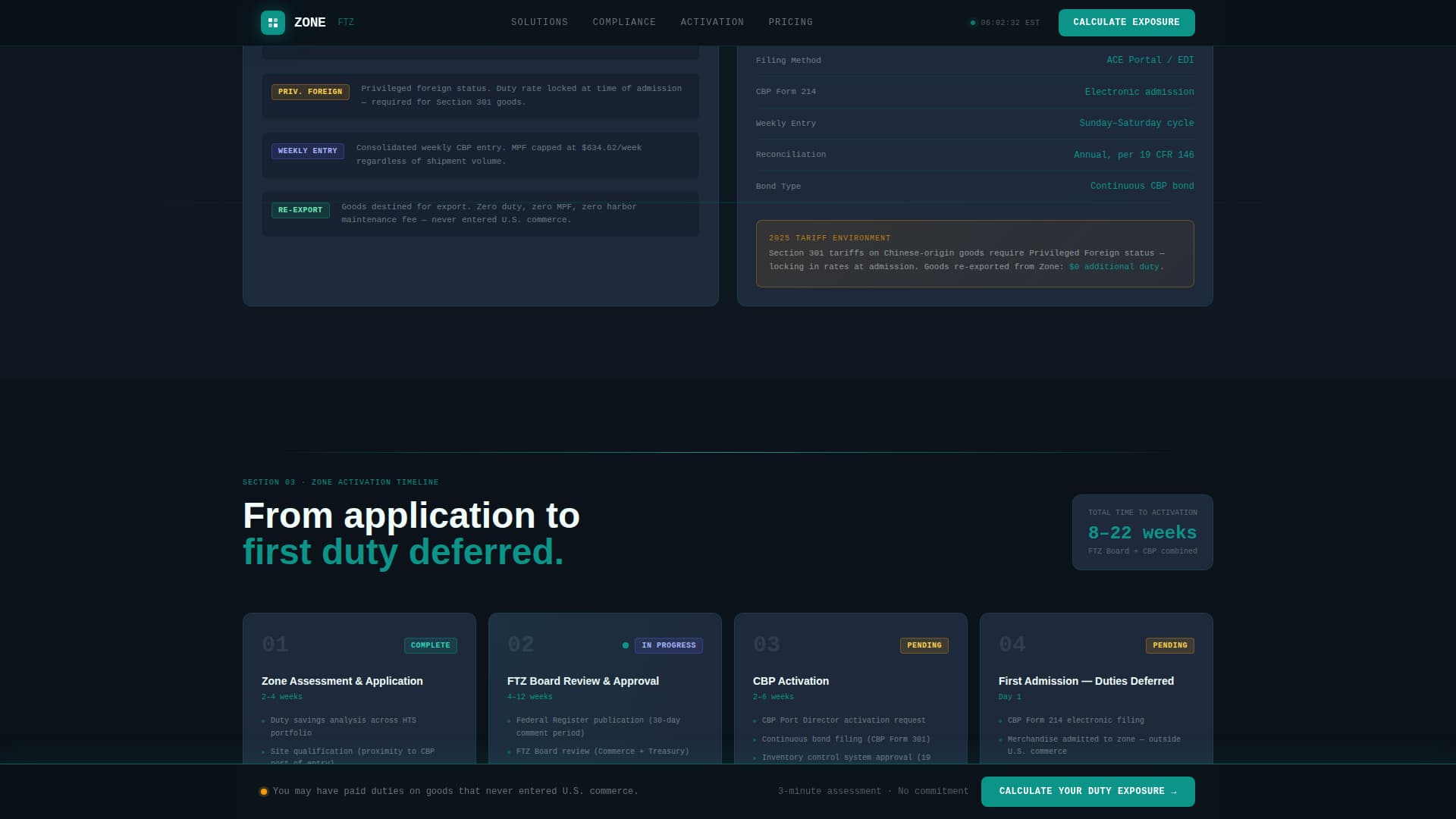Click the 3-minute assessment · No commitment text
This screenshot has width=1456, height=819.
873,792
